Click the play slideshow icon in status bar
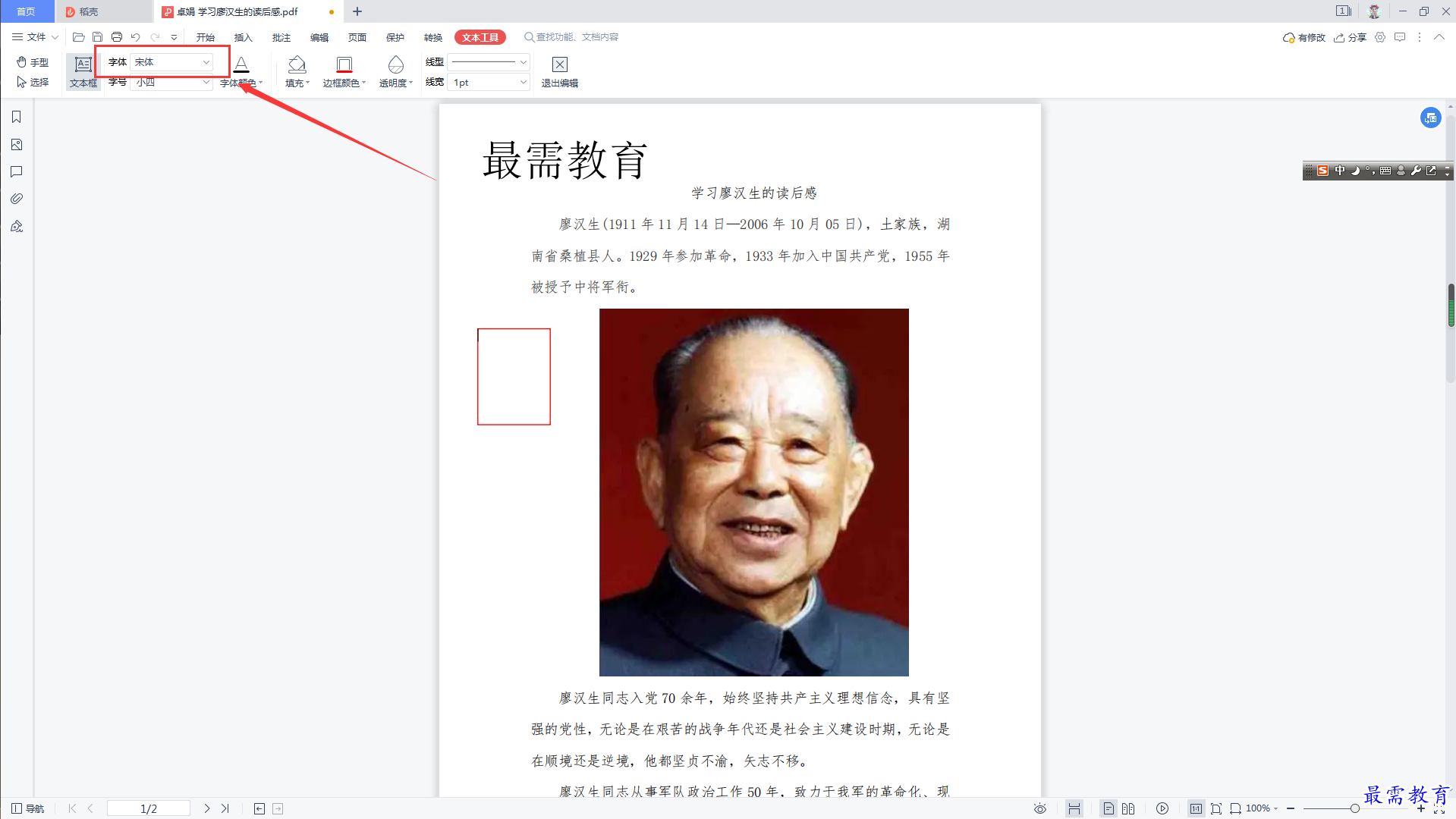 [1162, 808]
